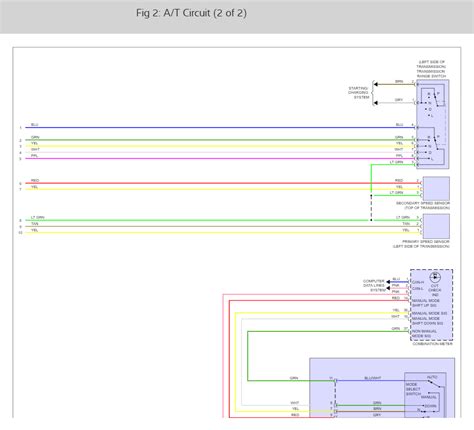Click GRY wire label at range switch
This screenshot has height=430, width=474.
399,100
